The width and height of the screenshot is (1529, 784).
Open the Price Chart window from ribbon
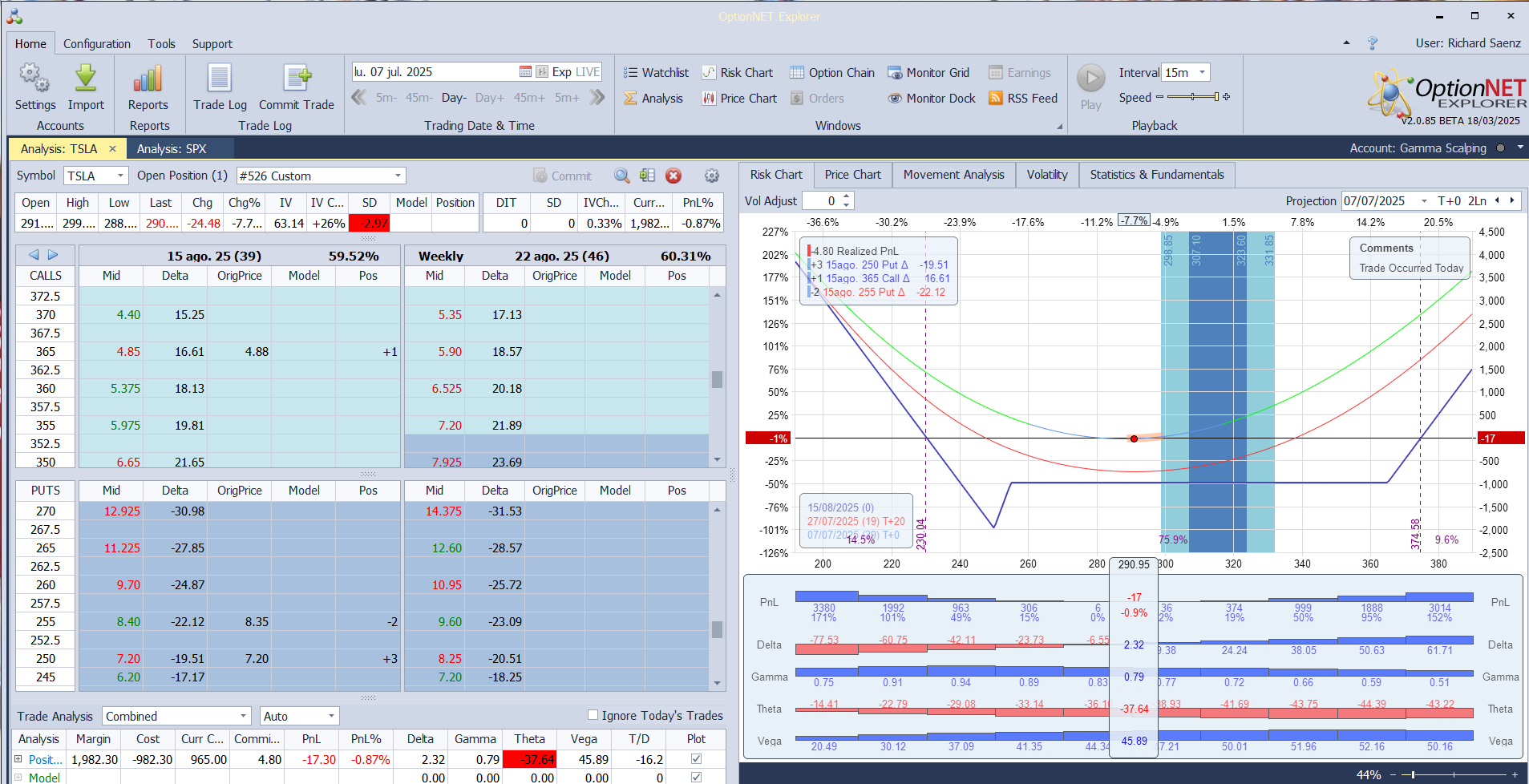(x=739, y=98)
